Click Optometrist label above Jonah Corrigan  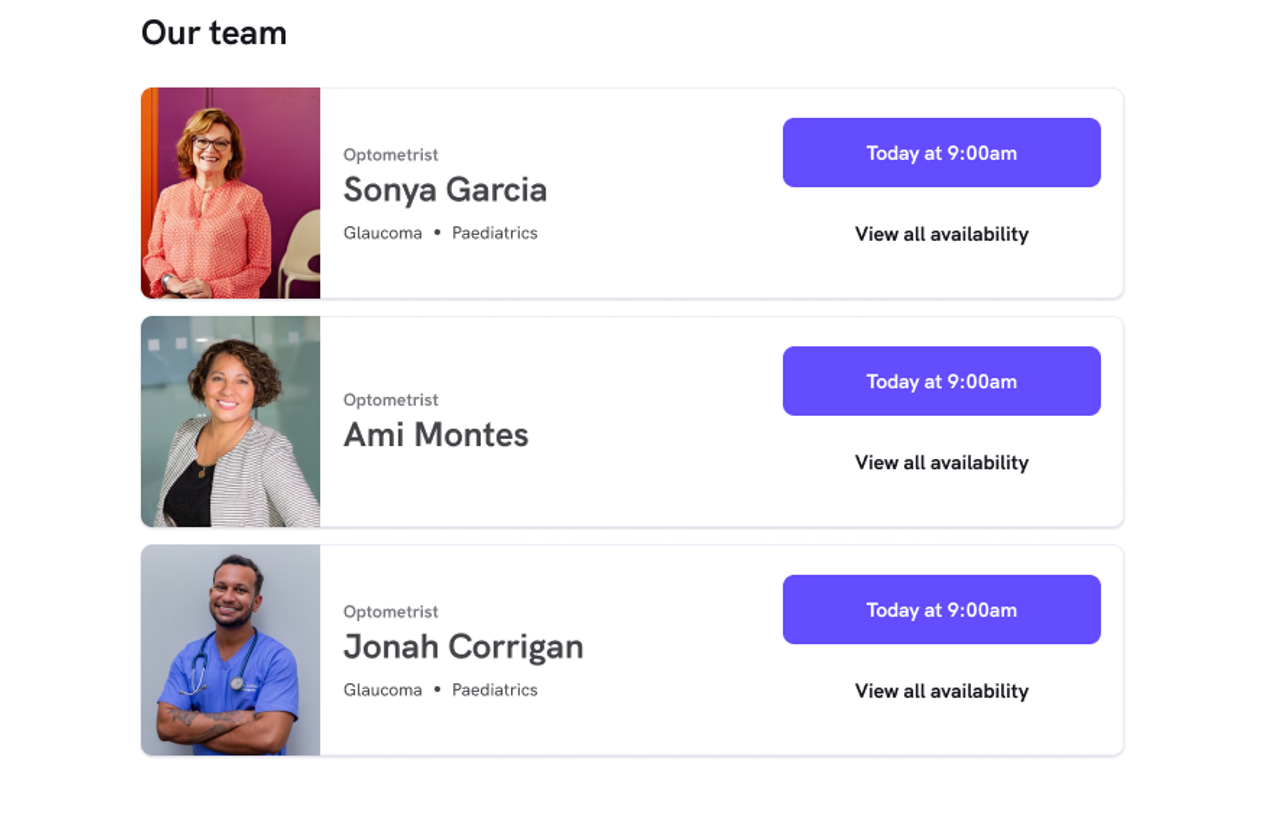tap(391, 612)
